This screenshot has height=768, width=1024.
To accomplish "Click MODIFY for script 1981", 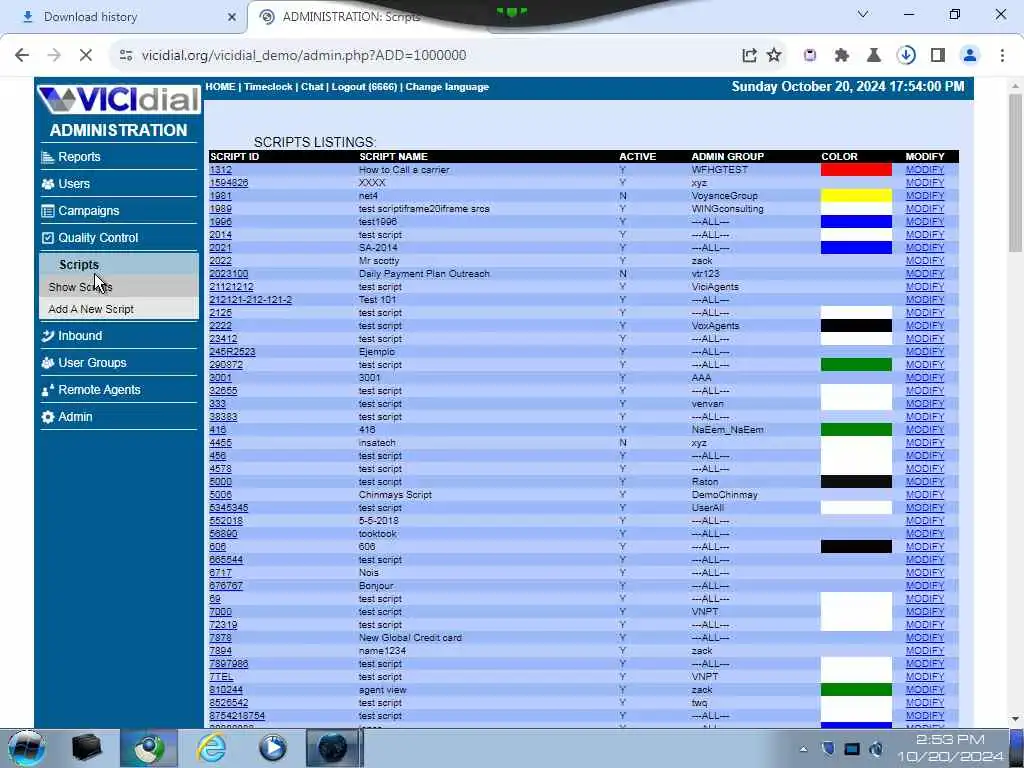I will (x=925, y=196).
